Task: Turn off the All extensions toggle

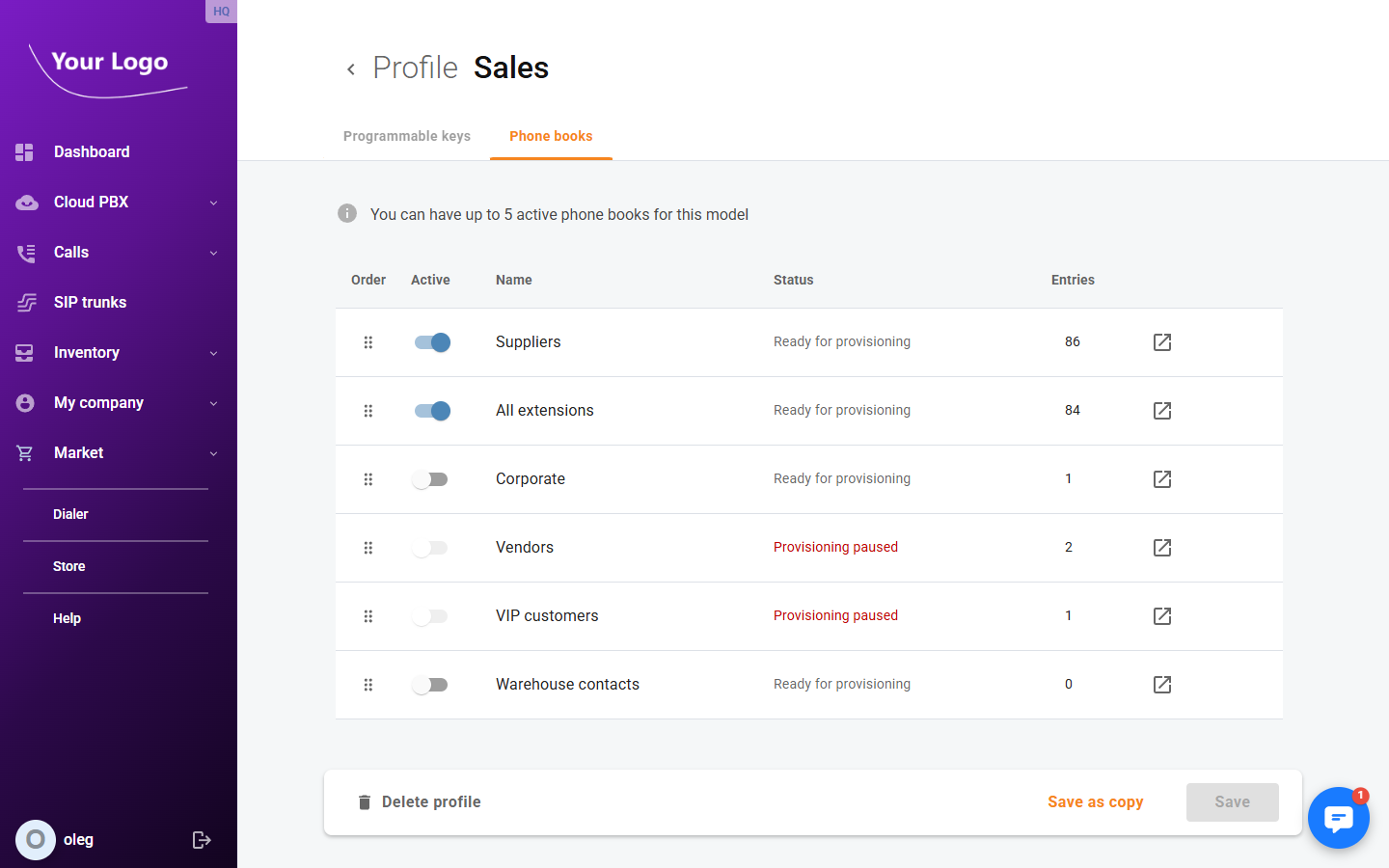Action: 431,411
